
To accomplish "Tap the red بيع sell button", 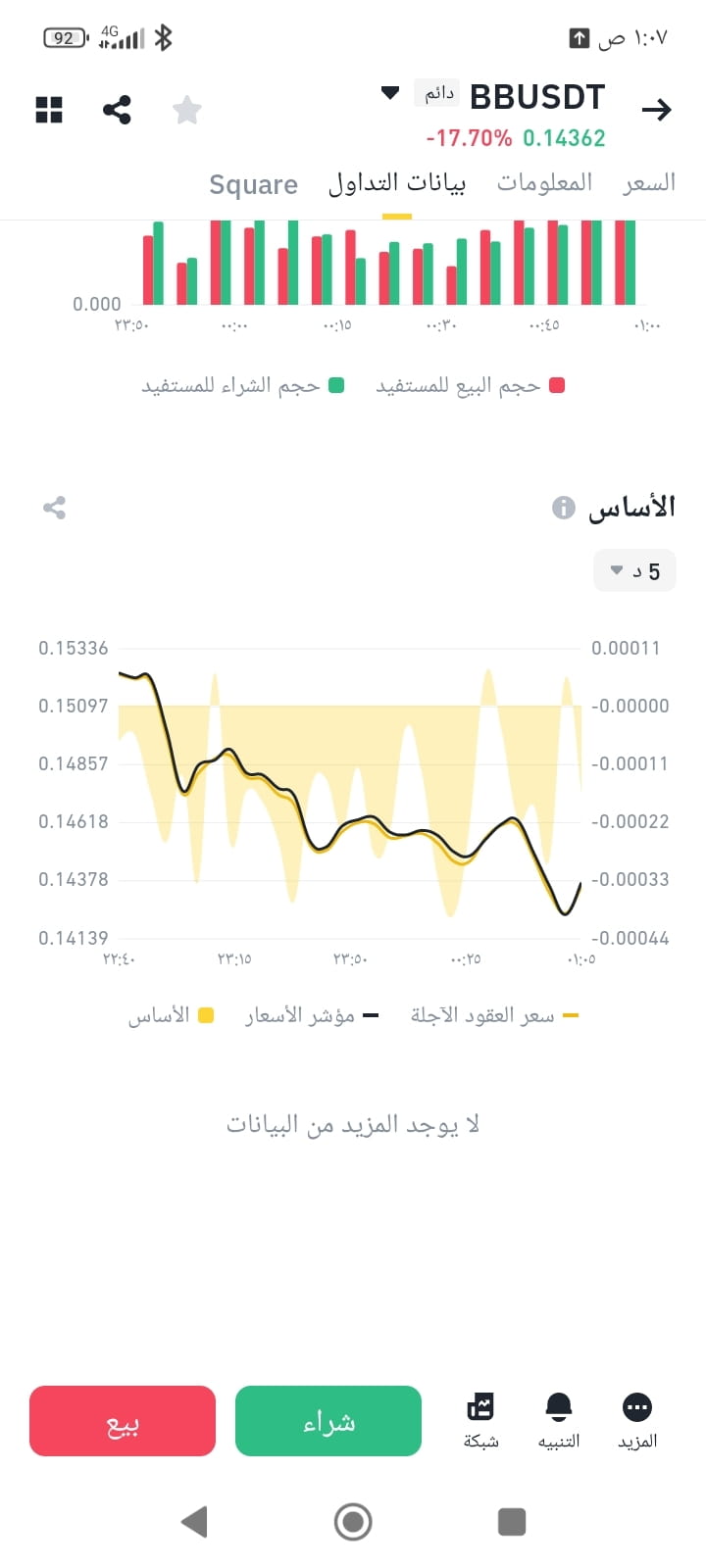I will point(123,1421).
